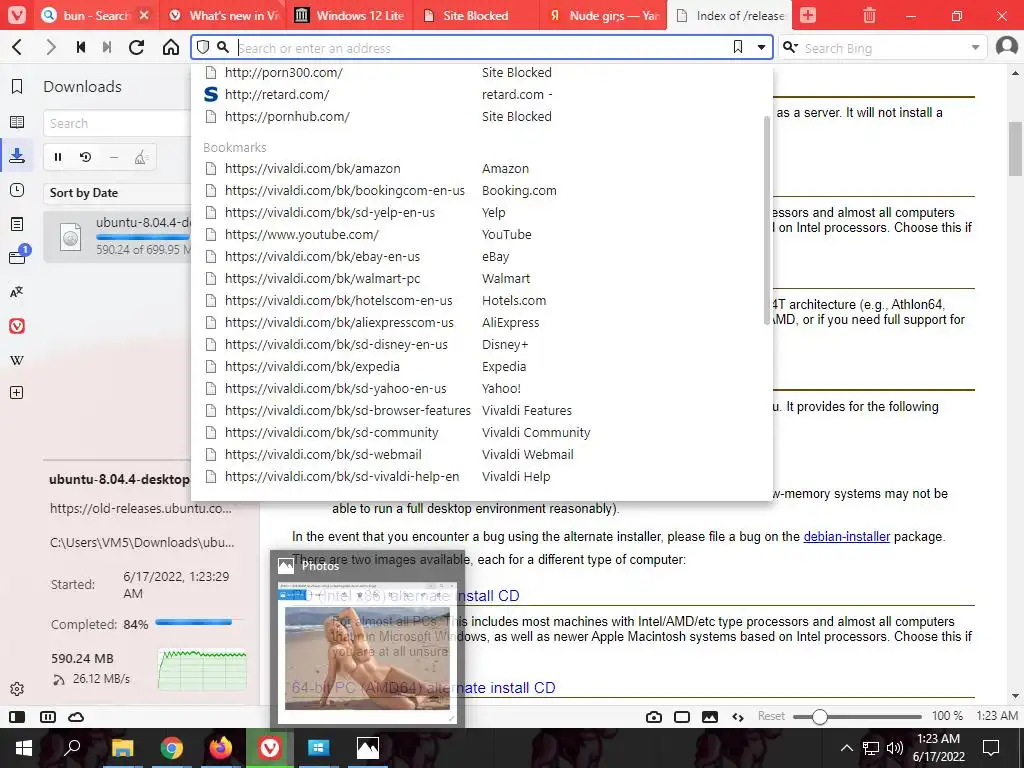
Task: Toggle the side panel from status bar
Action: point(18,717)
